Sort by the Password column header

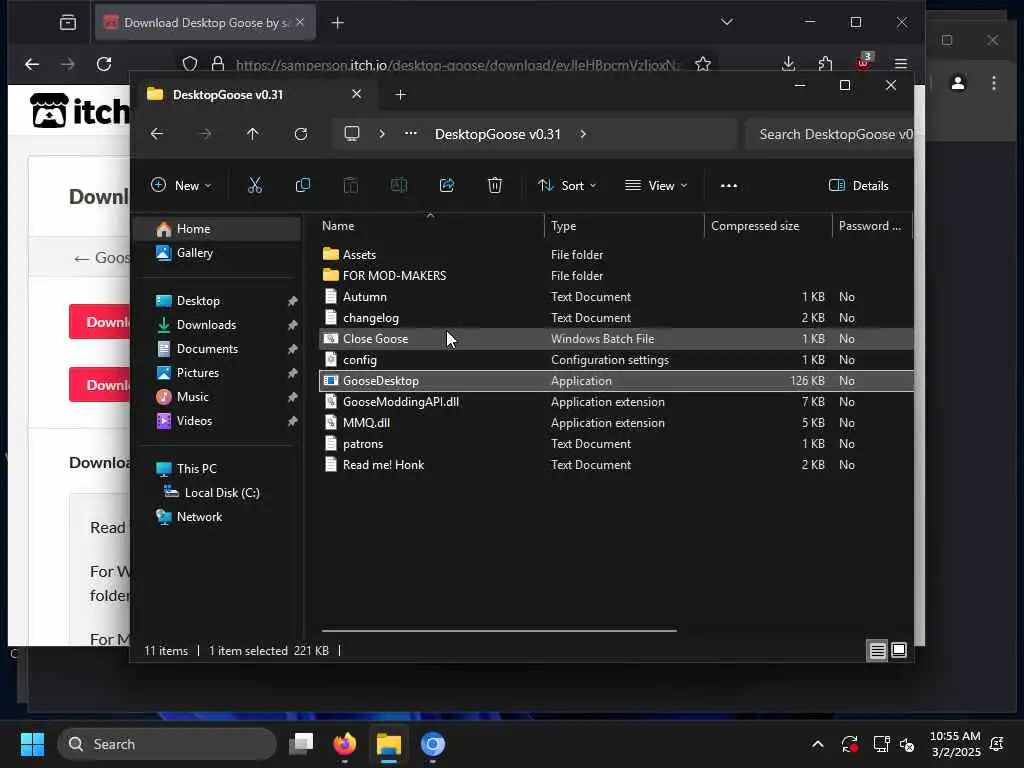[872, 226]
